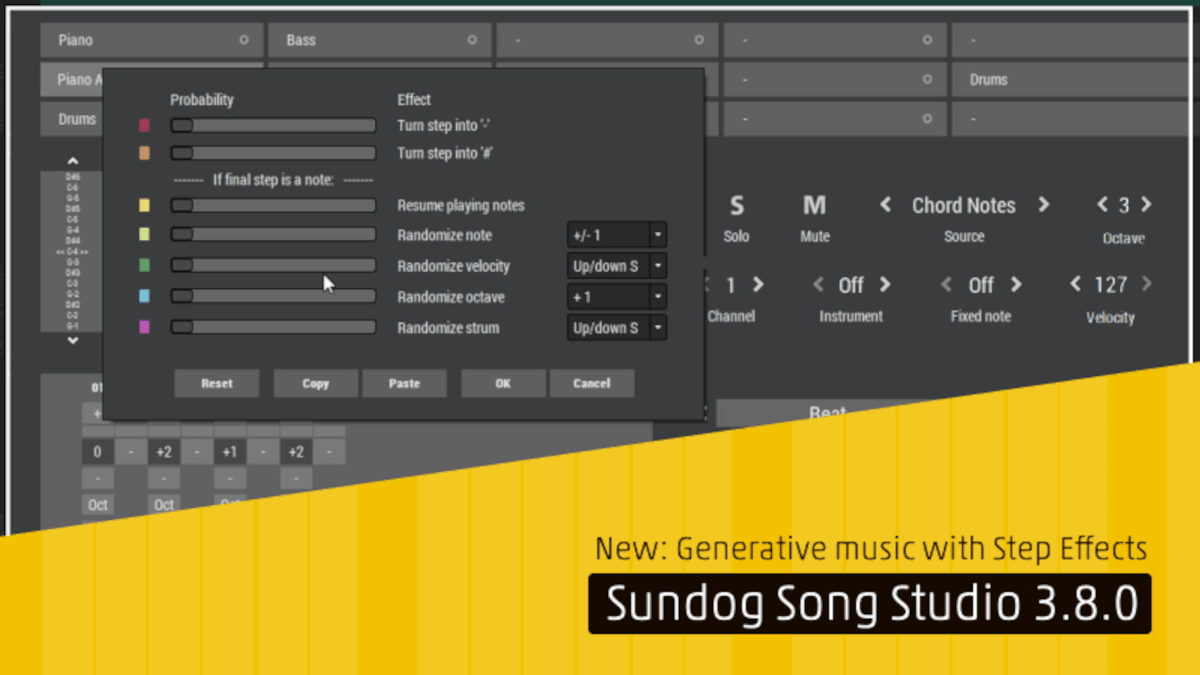
Task: Click the down chevron below the note list
Action: coord(72,341)
